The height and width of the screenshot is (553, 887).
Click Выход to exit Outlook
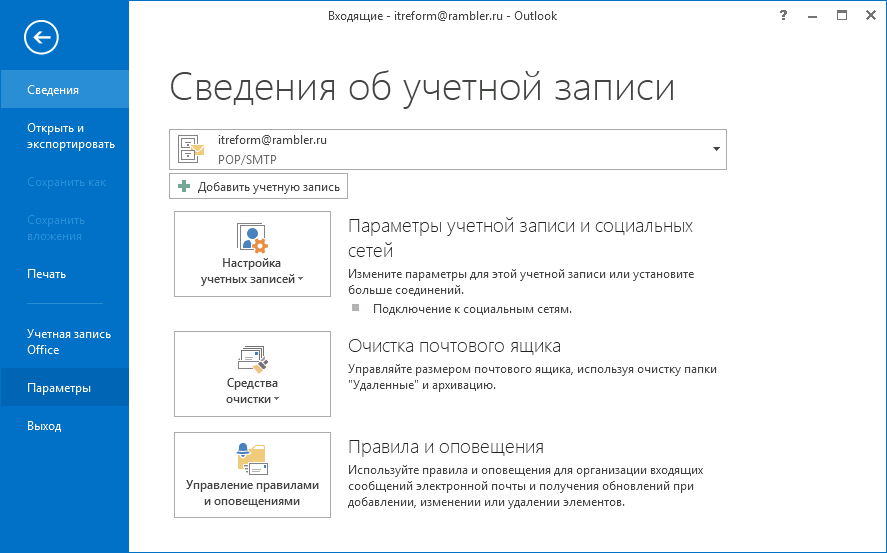(x=64, y=425)
